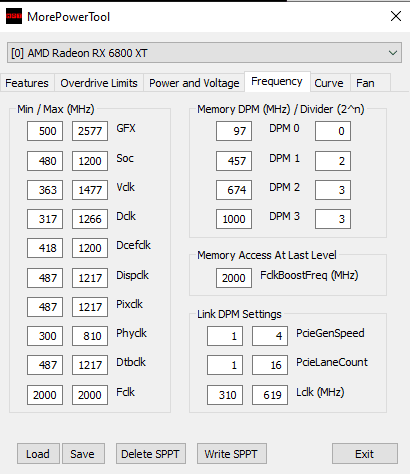Click the Load button

pyautogui.click(x=38, y=454)
